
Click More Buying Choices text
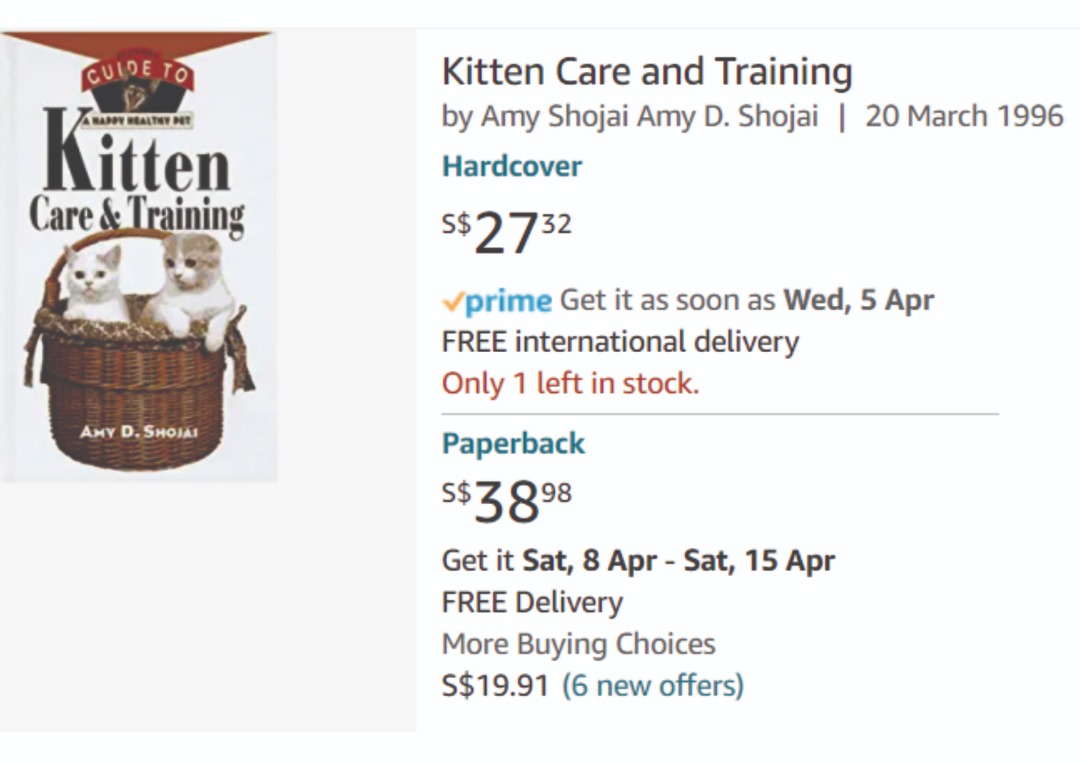pos(581,644)
